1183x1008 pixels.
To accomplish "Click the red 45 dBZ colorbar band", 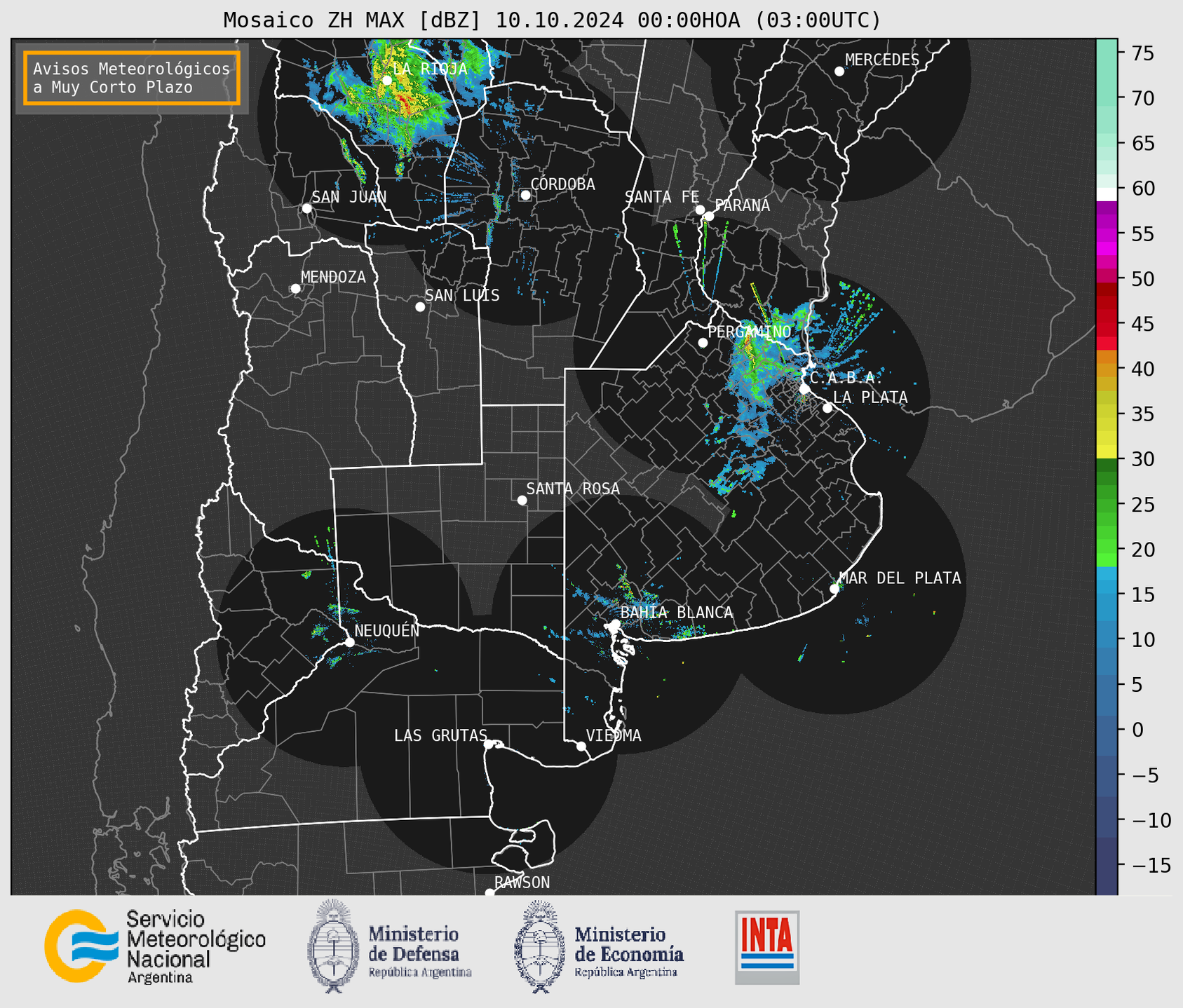I will coord(1107,324).
